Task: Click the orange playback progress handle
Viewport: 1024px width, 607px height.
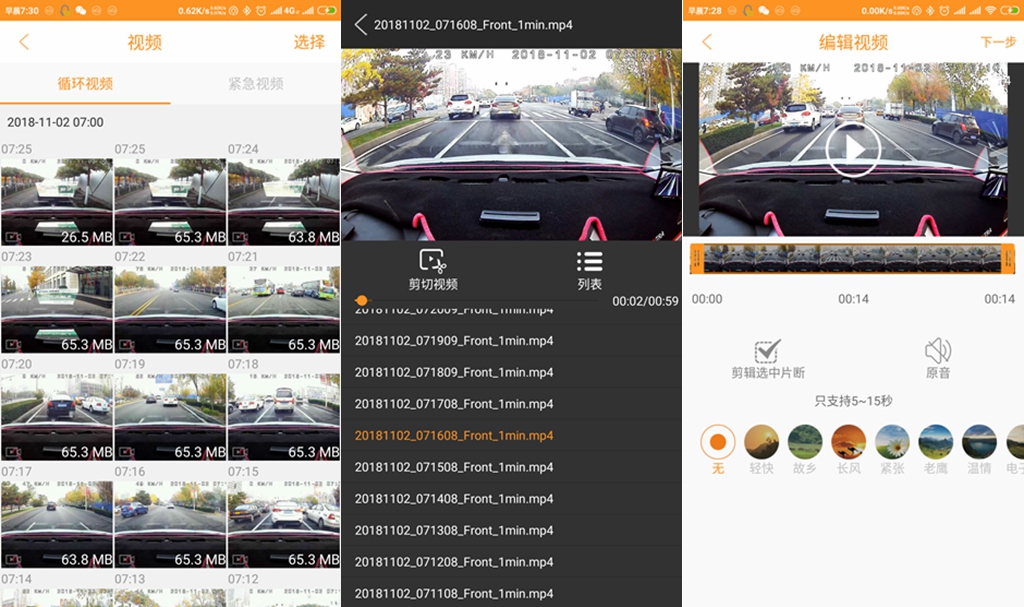Action: [362, 301]
